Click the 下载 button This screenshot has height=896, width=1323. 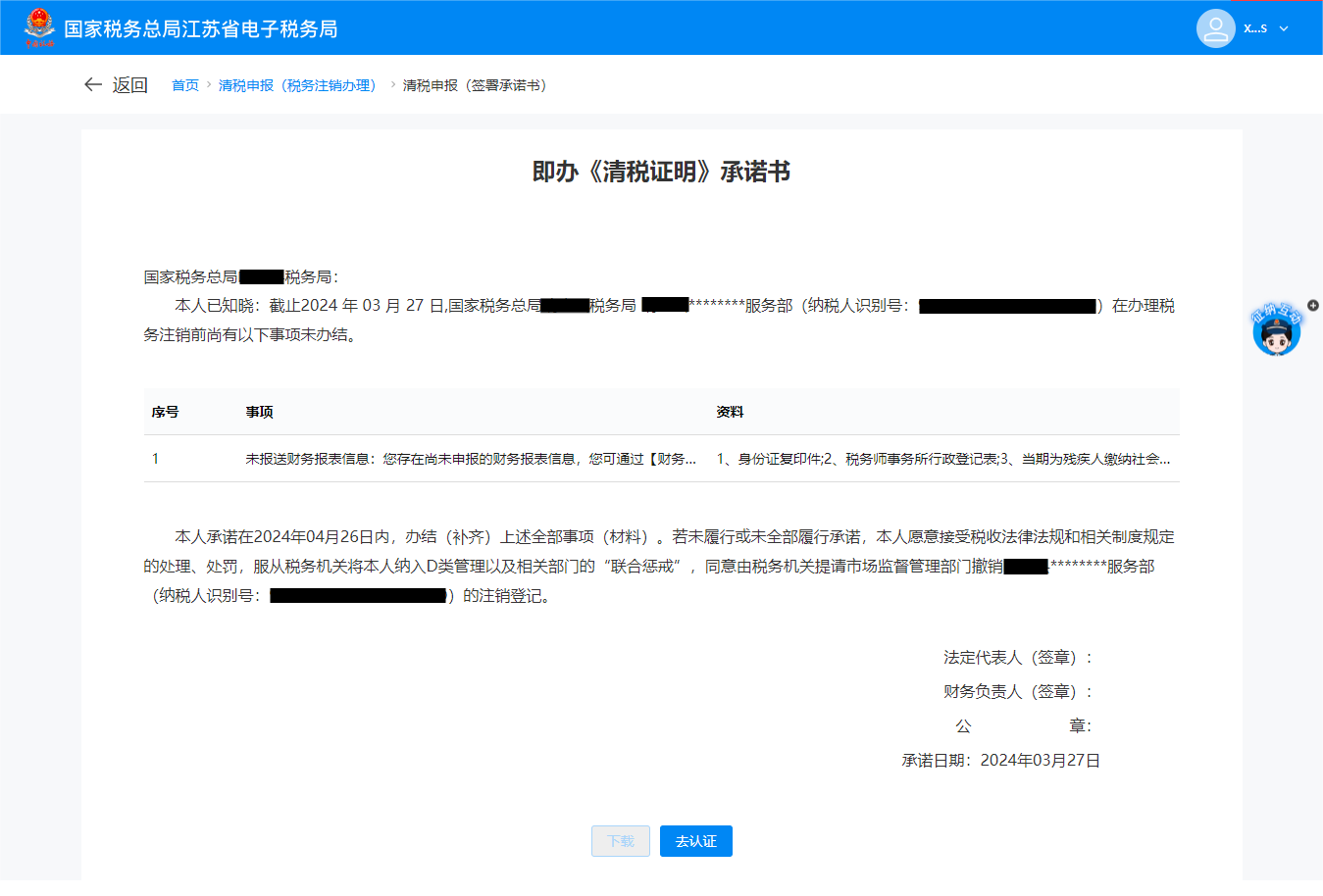point(620,841)
